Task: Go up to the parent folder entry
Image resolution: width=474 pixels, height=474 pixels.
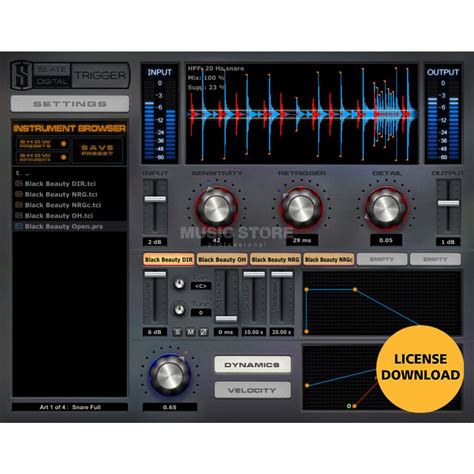Action: (x=23, y=173)
